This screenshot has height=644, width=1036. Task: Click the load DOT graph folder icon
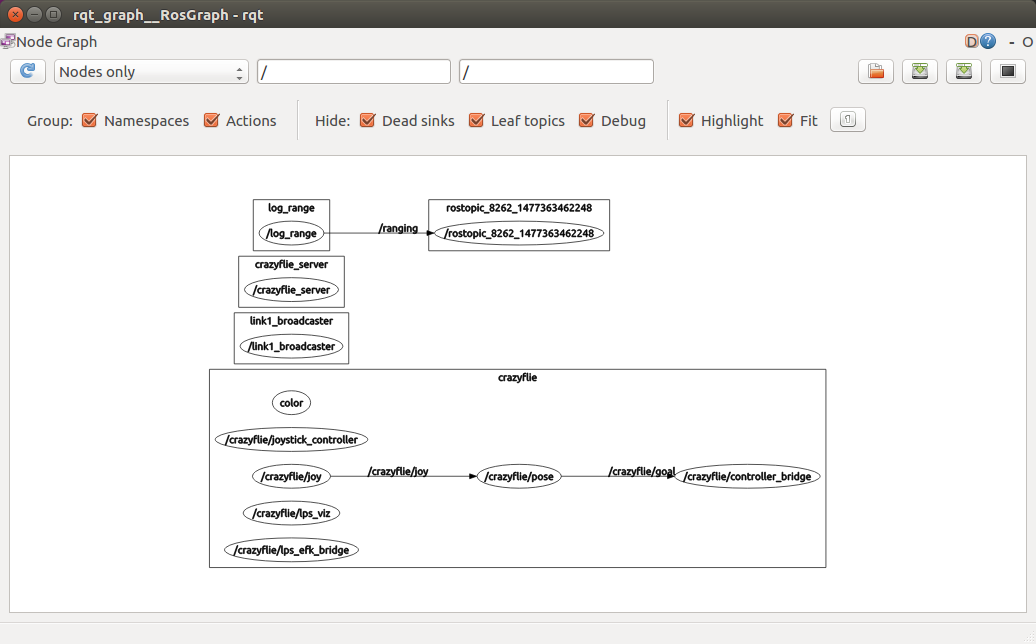876,71
